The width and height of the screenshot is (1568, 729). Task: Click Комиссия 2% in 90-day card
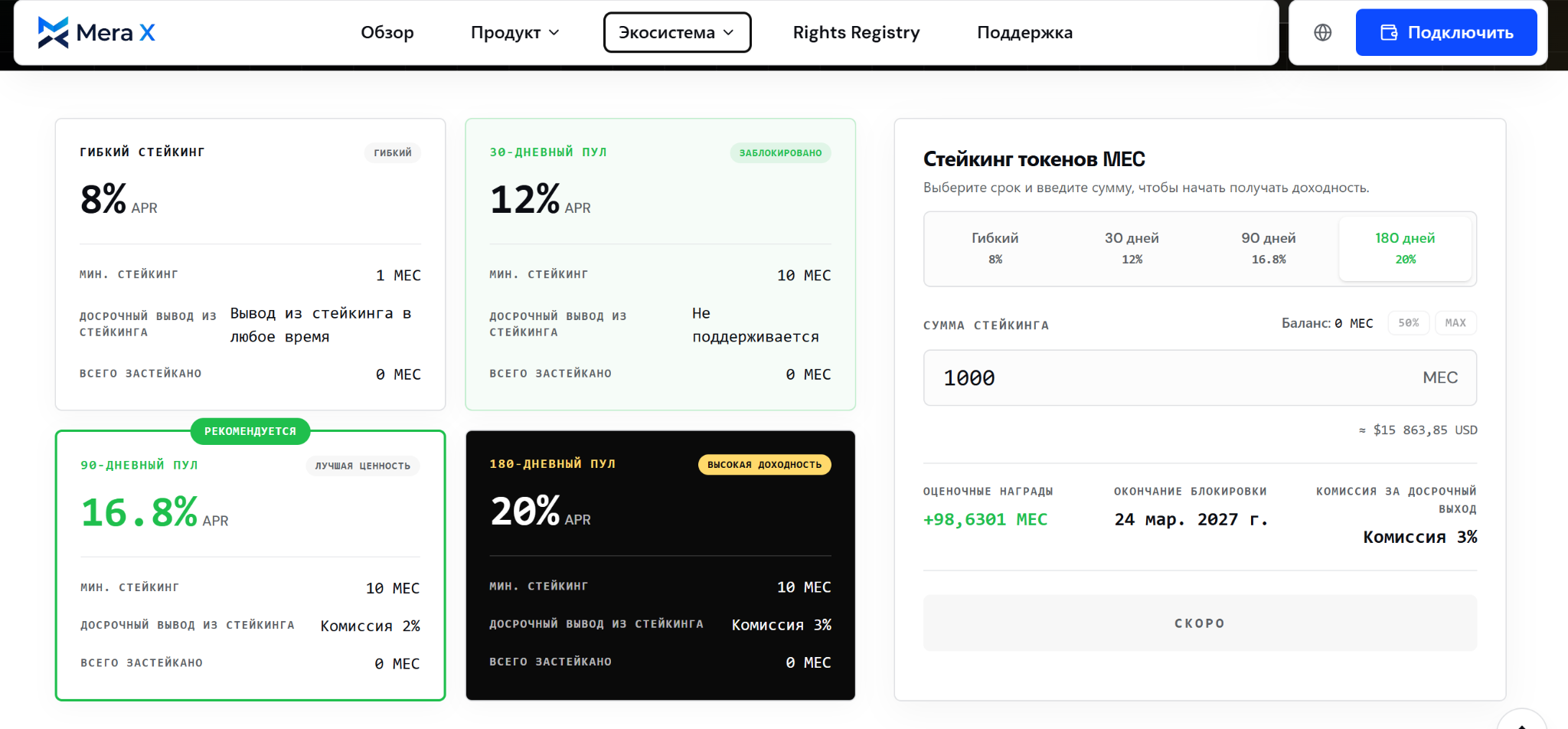pos(370,626)
